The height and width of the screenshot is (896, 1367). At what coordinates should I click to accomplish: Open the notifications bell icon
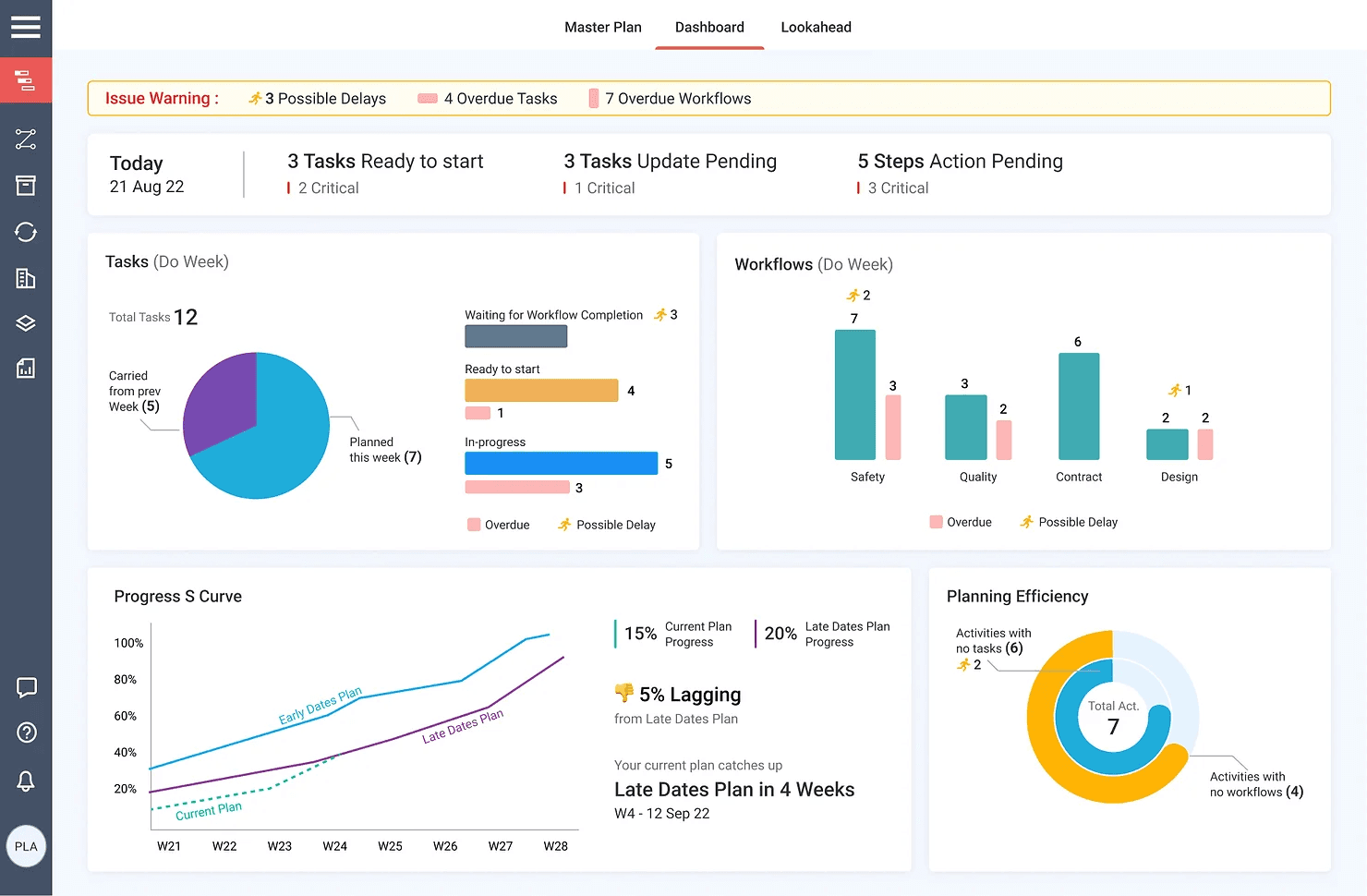(x=26, y=781)
